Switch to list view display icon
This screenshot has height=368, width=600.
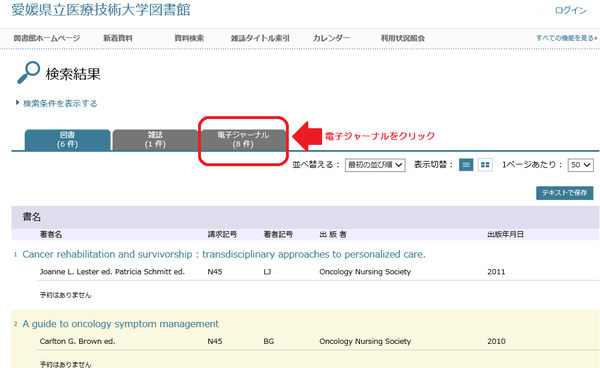(466, 165)
